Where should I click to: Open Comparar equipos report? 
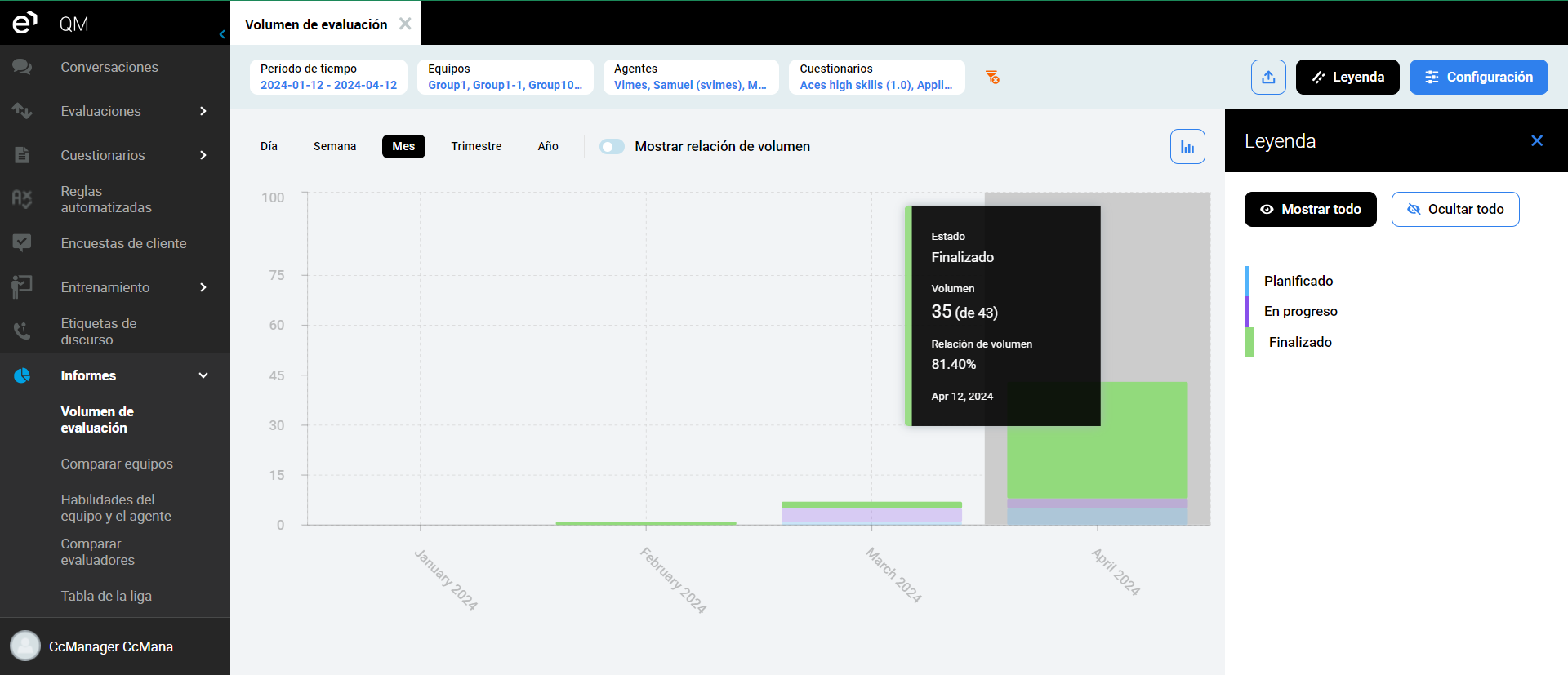115,464
